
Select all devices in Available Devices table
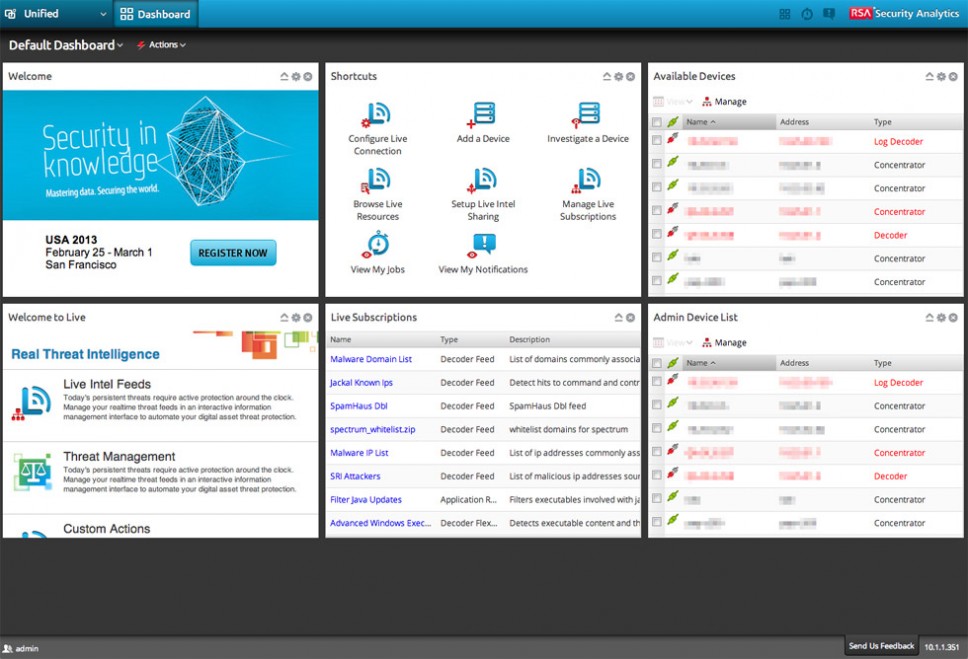coord(657,121)
